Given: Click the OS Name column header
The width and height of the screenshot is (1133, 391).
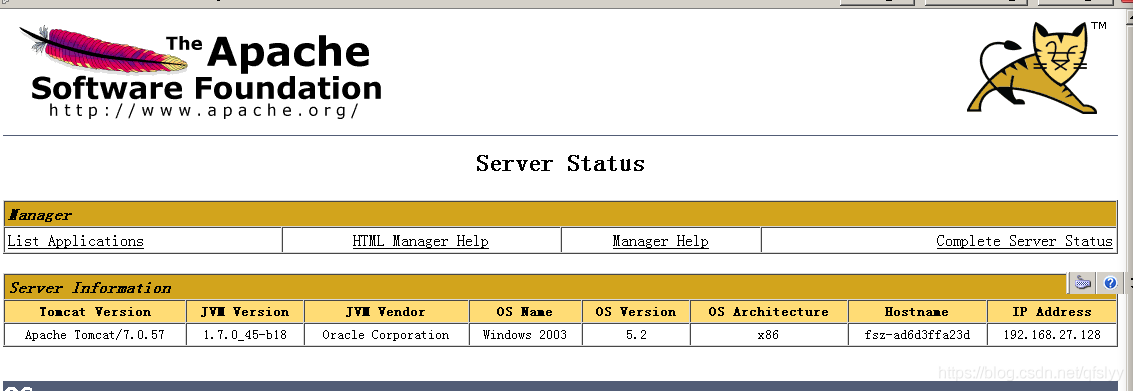Looking at the screenshot, I should pyautogui.click(x=525, y=311).
